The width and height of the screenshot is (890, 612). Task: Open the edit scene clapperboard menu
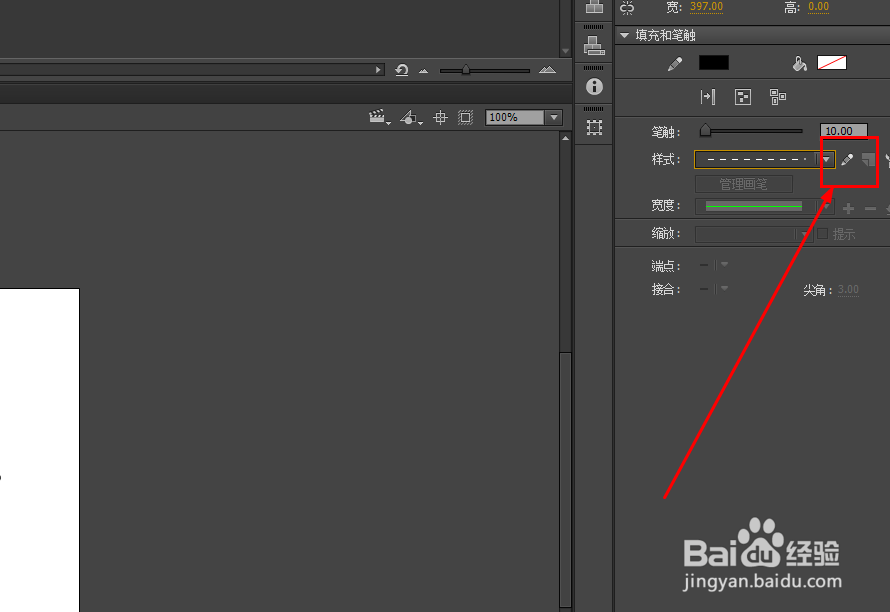(379, 118)
